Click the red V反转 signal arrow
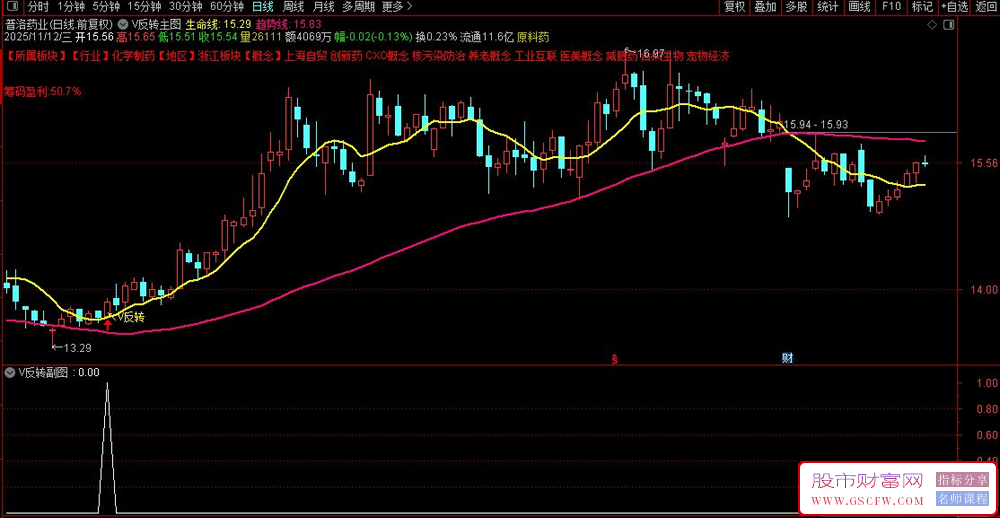The image size is (1000, 518). tap(108, 325)
